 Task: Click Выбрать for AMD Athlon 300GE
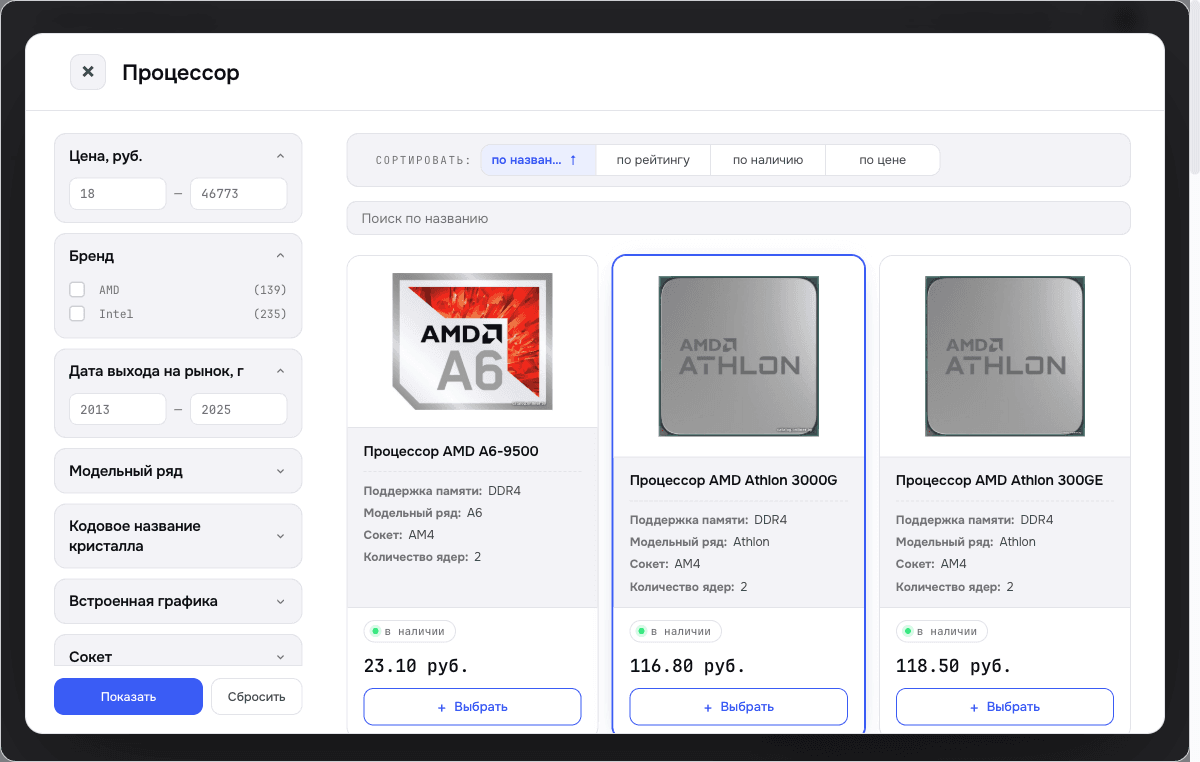1004,707
